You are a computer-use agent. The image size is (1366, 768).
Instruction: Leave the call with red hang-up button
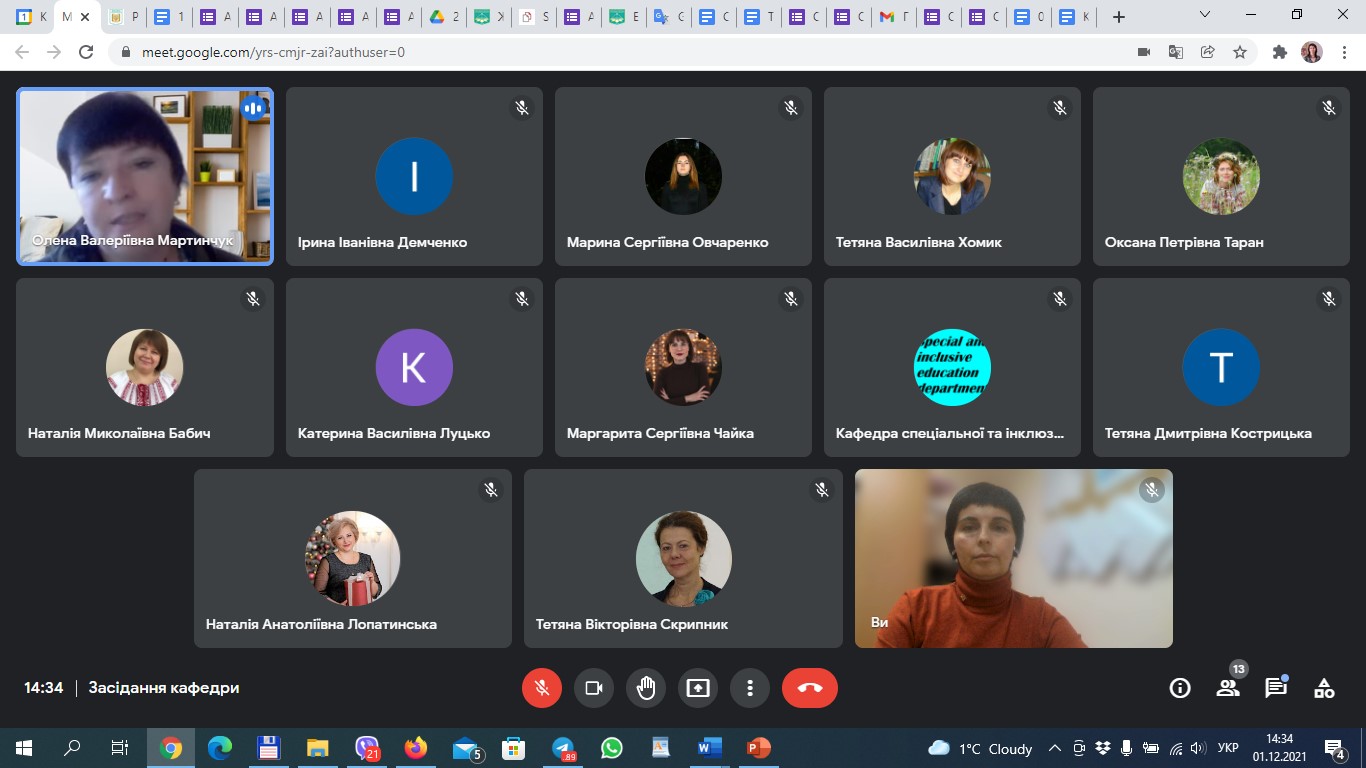(809, 688)
